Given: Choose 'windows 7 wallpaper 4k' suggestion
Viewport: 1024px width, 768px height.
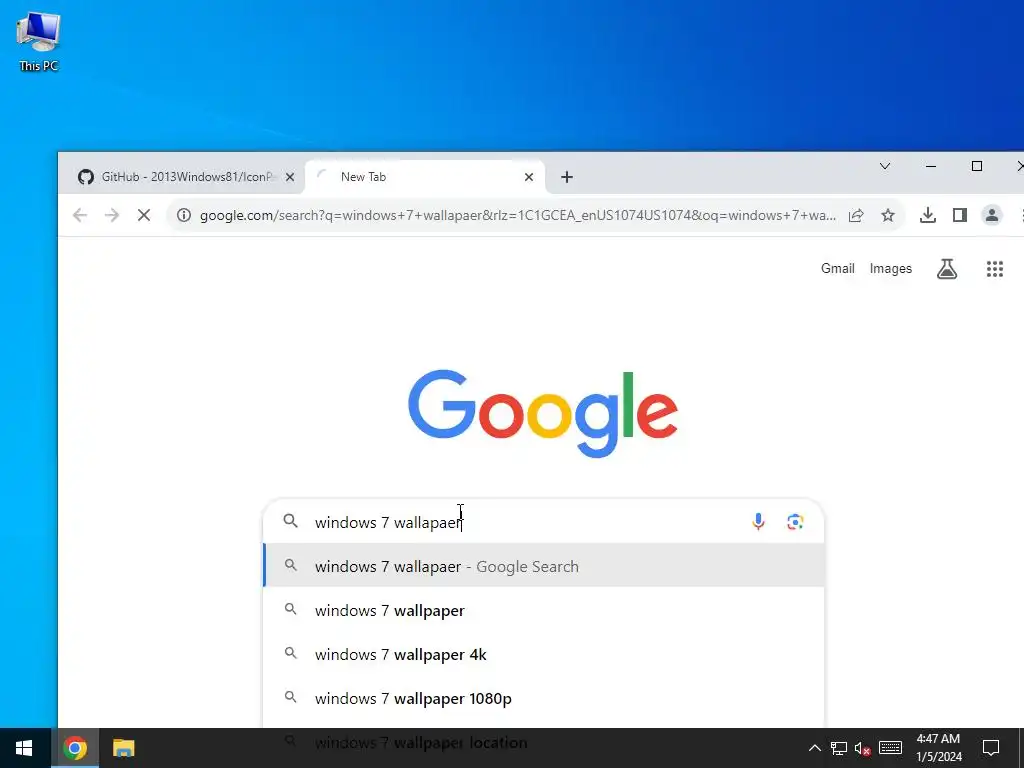Looking at the screenshot, I should 543,654.
